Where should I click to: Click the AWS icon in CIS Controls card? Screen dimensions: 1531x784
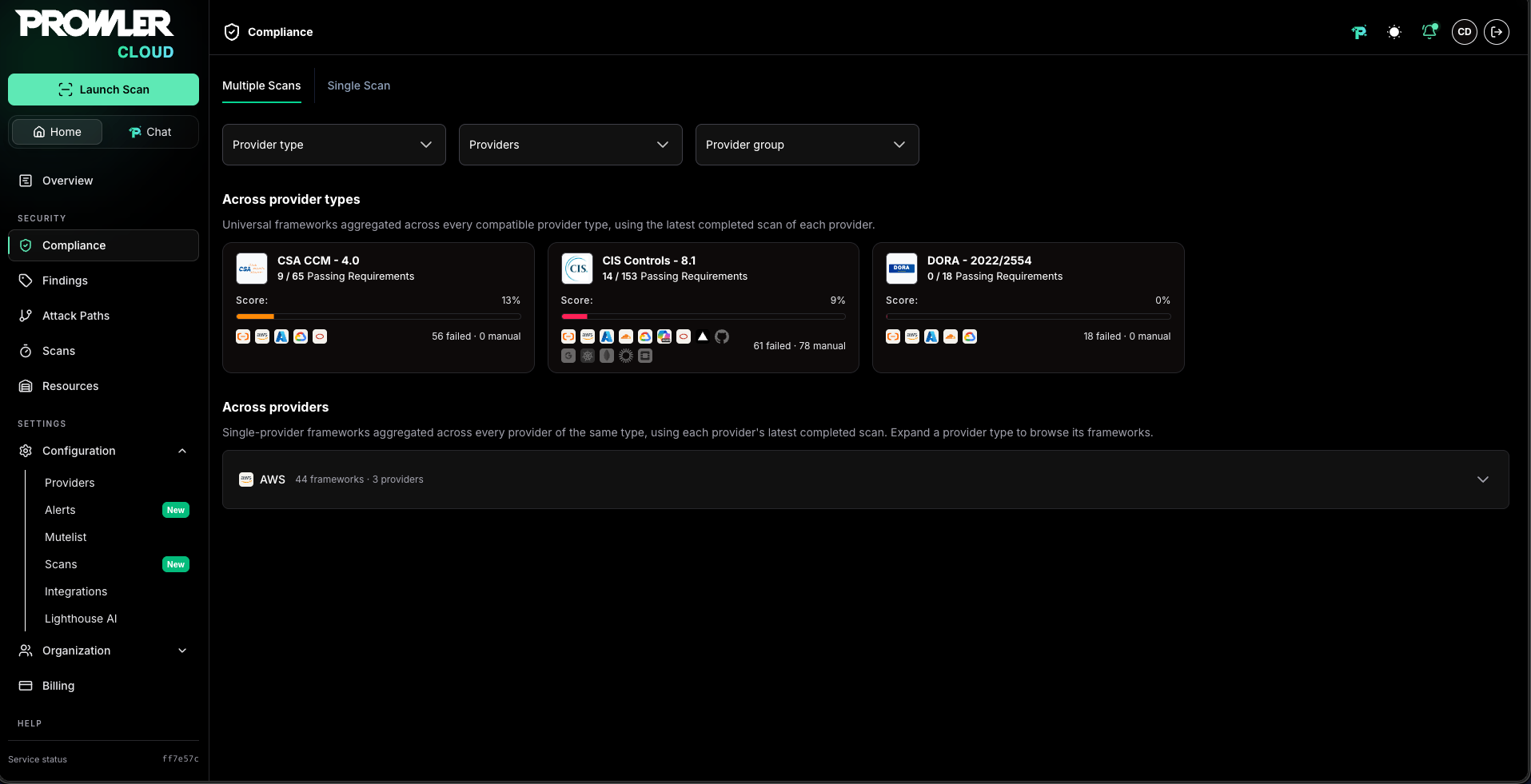pyautogui.click(x=588, y=336)
